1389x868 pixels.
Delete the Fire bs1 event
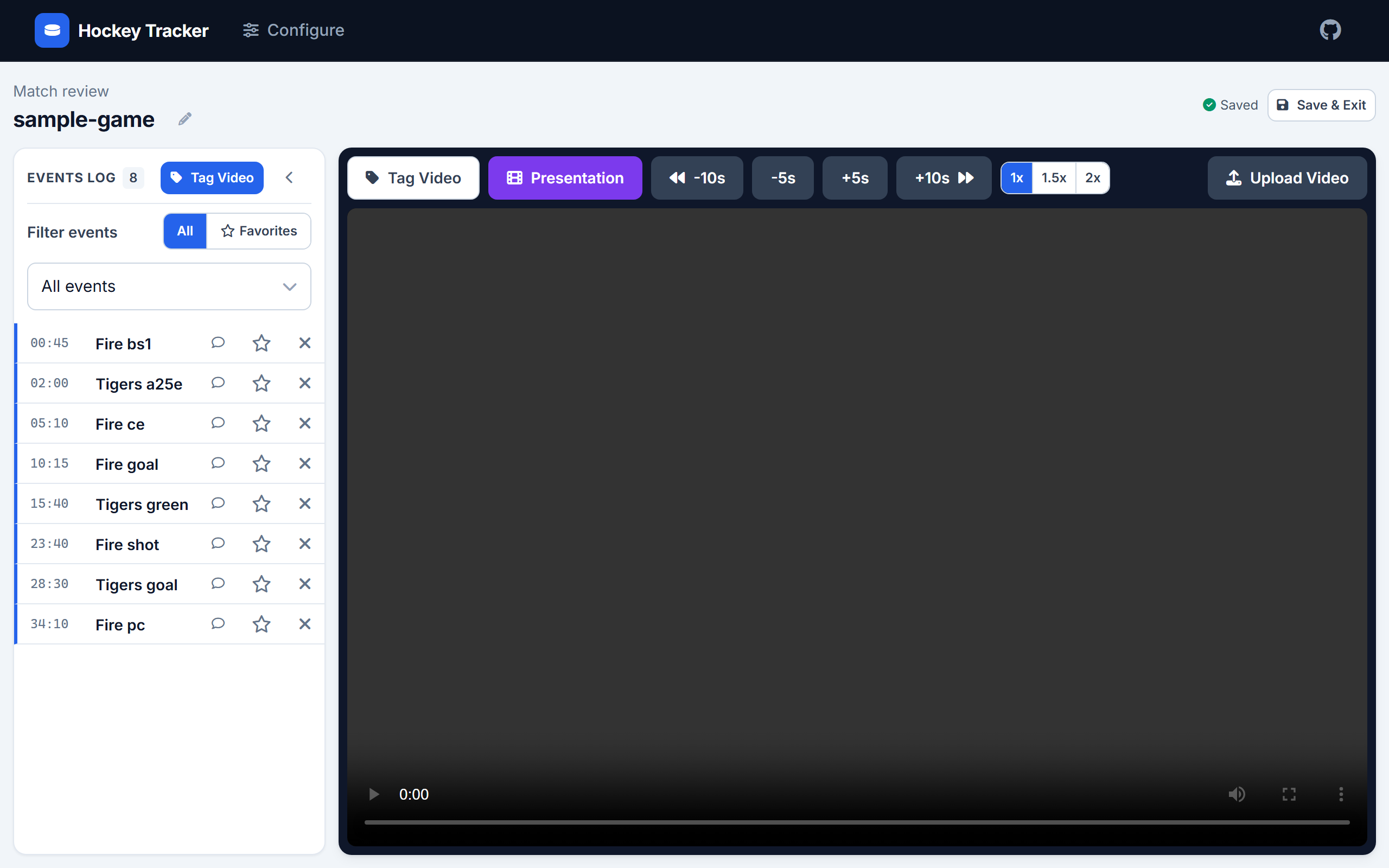305,343
